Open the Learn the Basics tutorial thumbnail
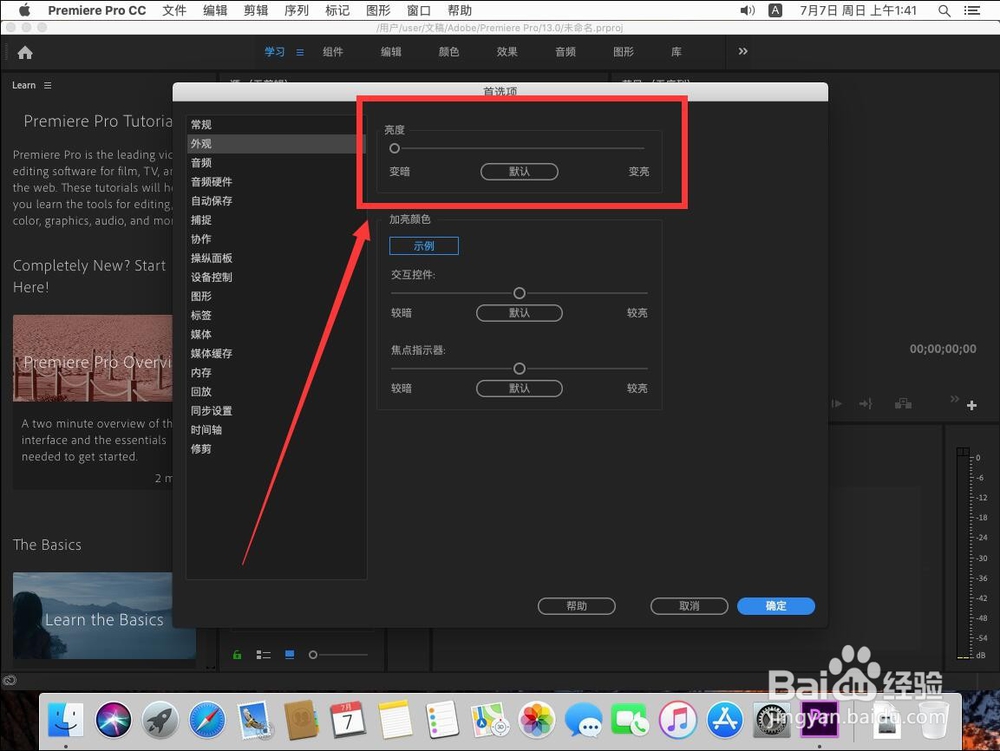This screenshot has height=751, width=1000. tap(104, 616)
